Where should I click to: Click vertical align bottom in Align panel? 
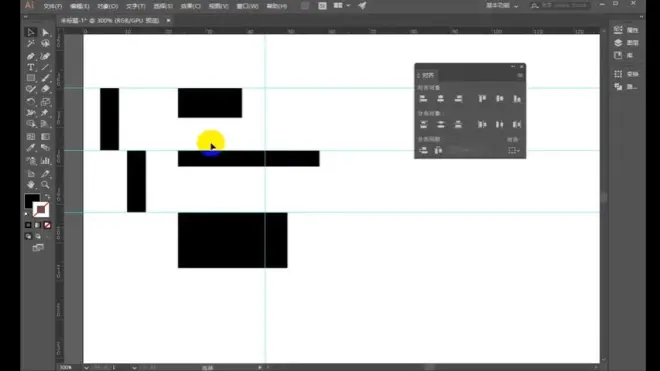coord(517,99)
